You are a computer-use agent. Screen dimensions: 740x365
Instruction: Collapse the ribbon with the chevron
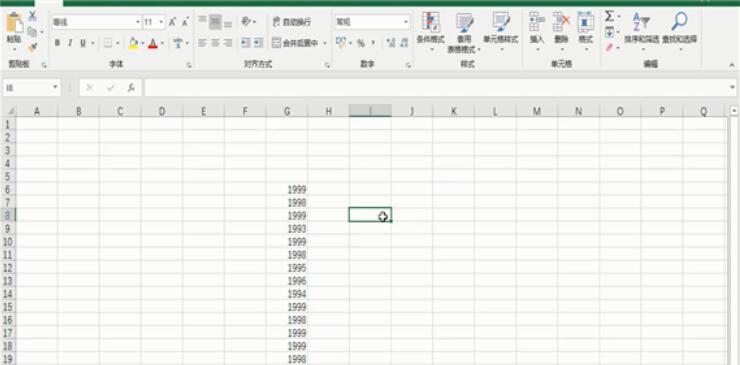tap(732, 65)
